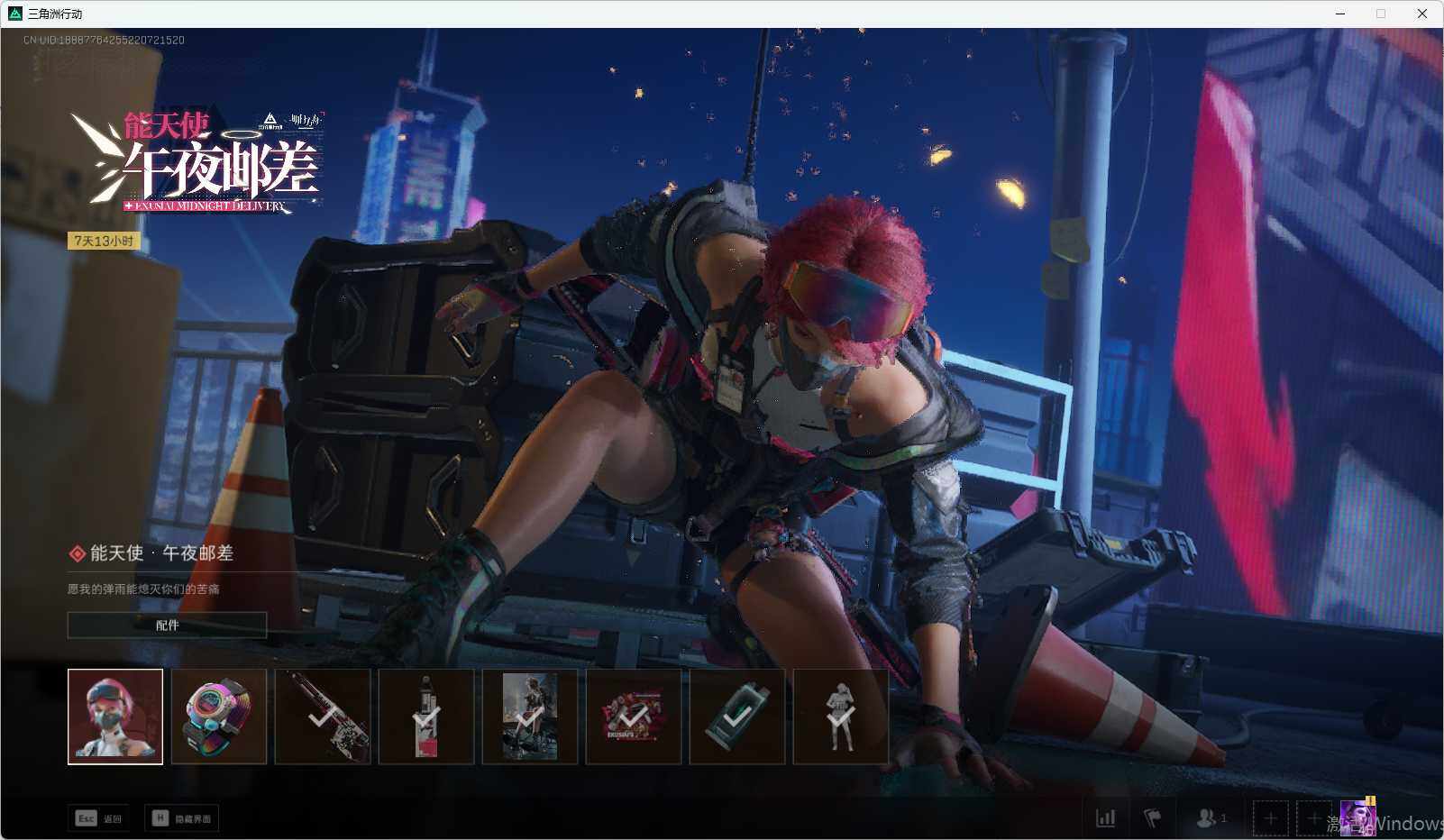Viewport: 1444px width, 840px height.
Task: Click the first plus squad slot
Action: (1270, 818)
